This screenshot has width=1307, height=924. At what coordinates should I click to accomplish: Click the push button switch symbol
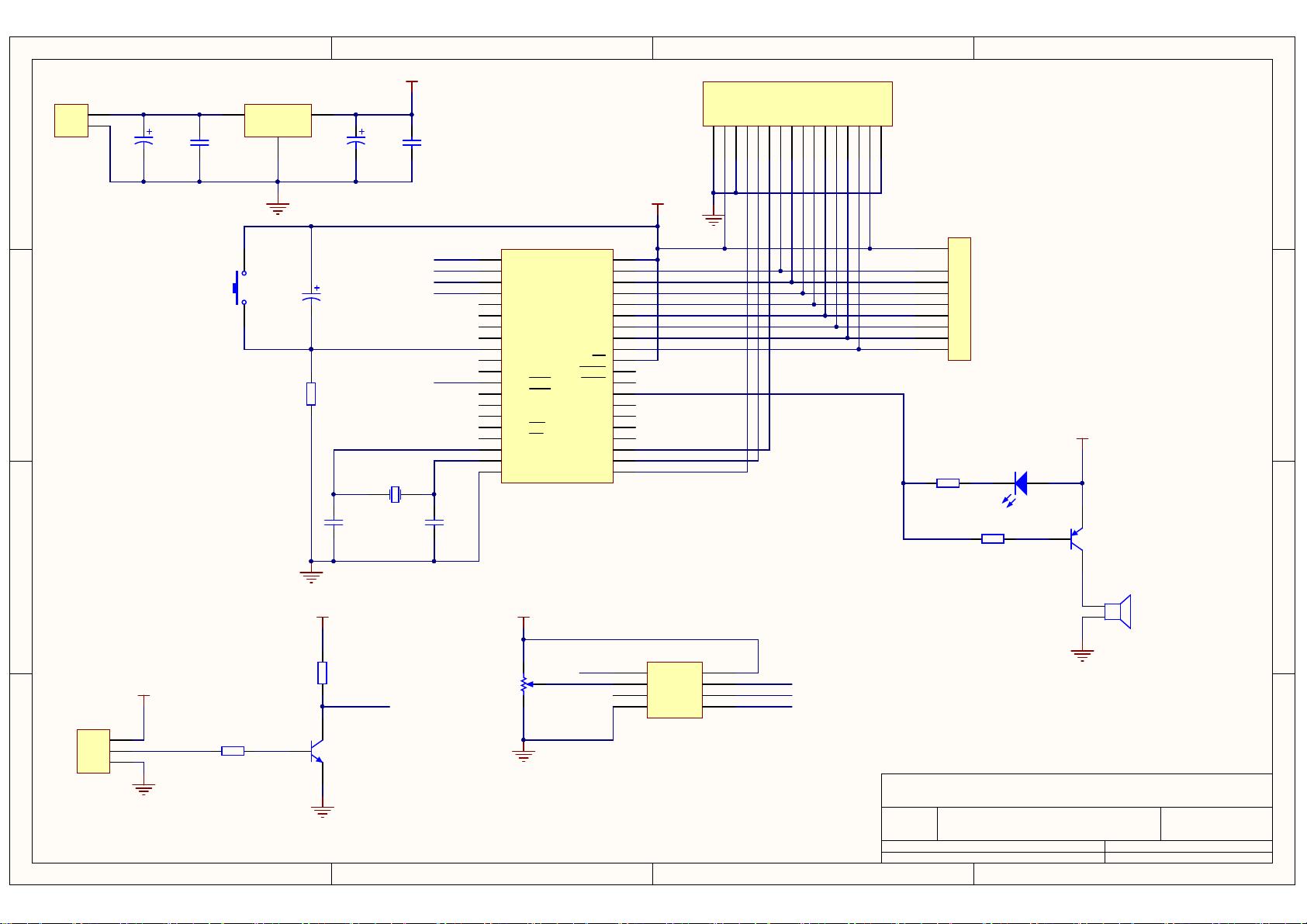[x=238, y=288]
